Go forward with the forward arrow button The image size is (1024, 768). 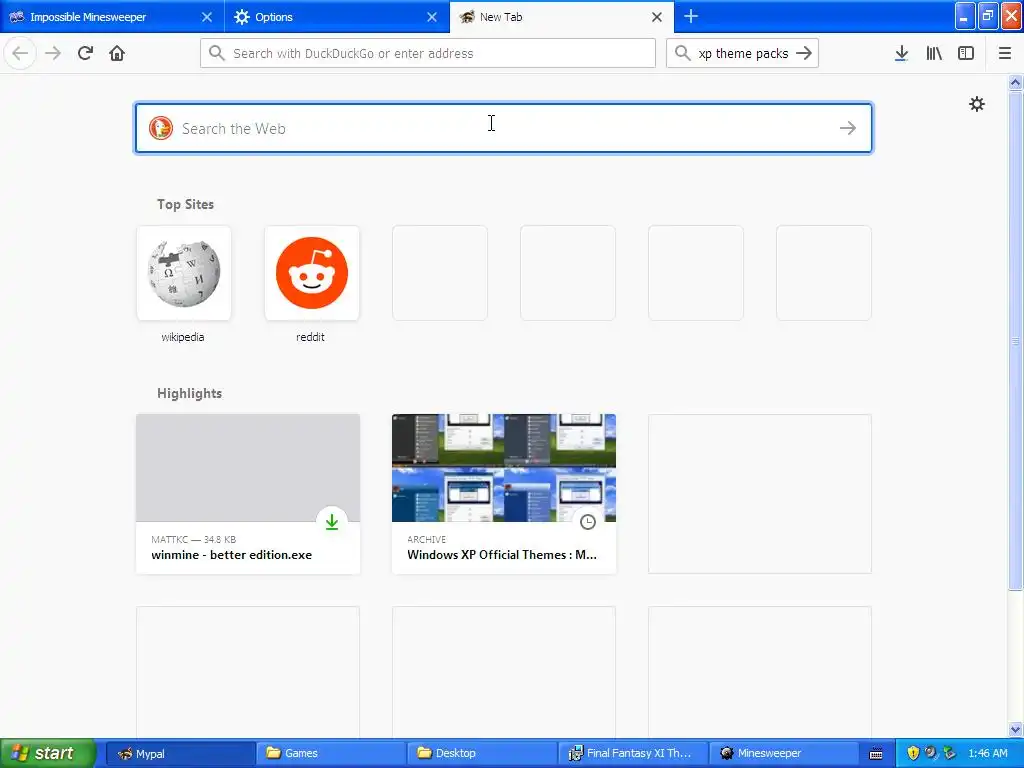53,53
